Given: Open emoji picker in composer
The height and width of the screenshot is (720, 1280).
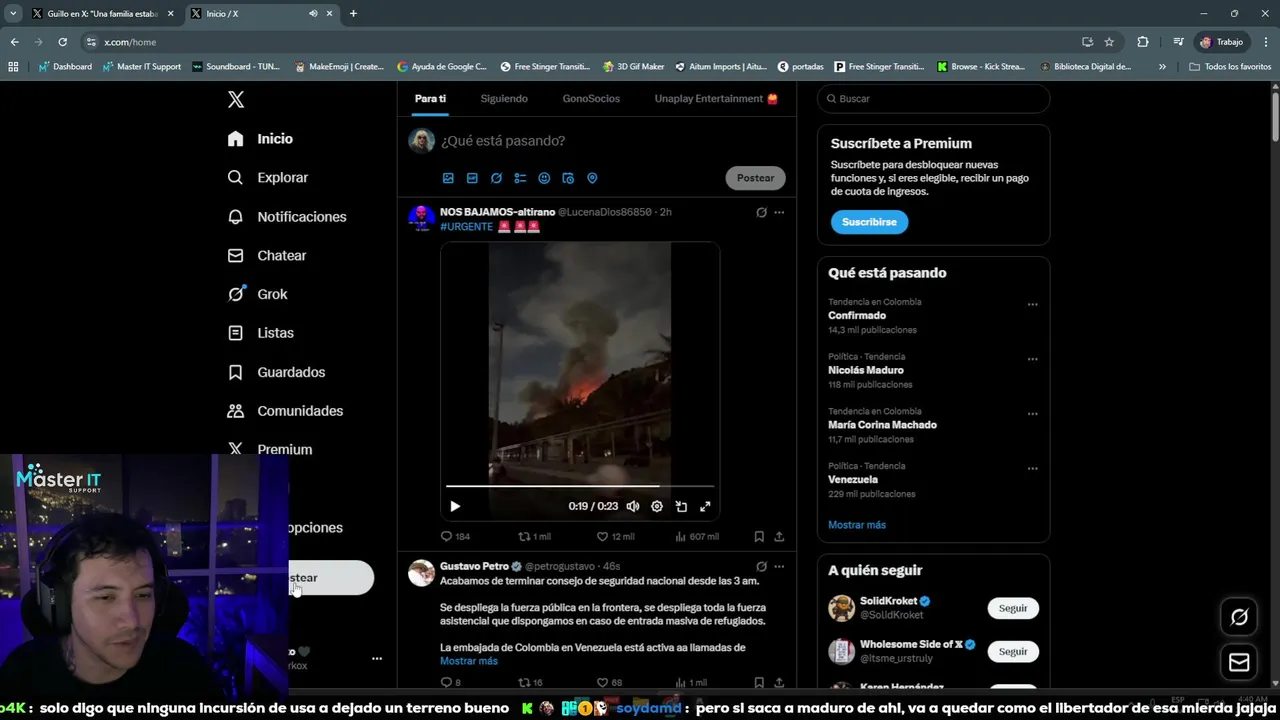Looking at the screenshot, I should click(544, 178).
